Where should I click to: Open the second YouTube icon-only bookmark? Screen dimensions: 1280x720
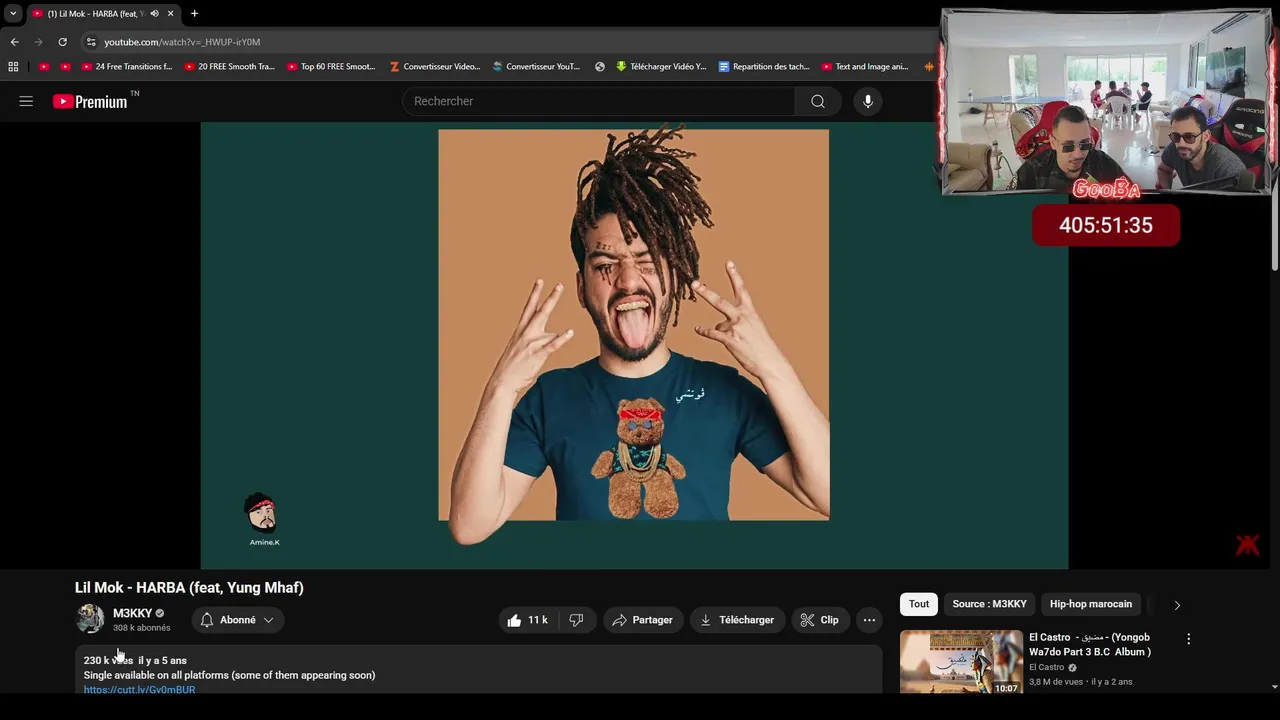pos(66,67)
